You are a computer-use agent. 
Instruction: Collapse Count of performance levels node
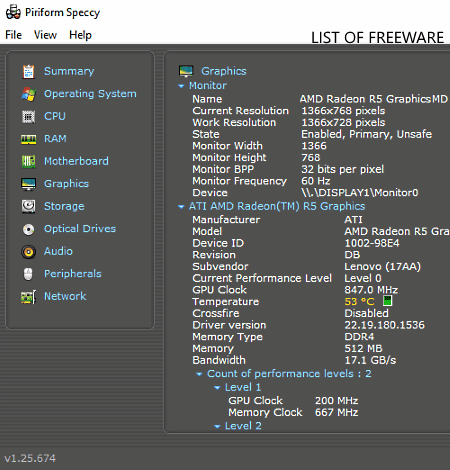pos(199,374)
